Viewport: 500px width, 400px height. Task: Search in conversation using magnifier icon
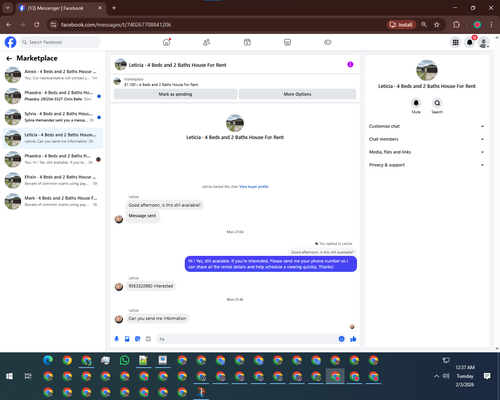[437, 103]
